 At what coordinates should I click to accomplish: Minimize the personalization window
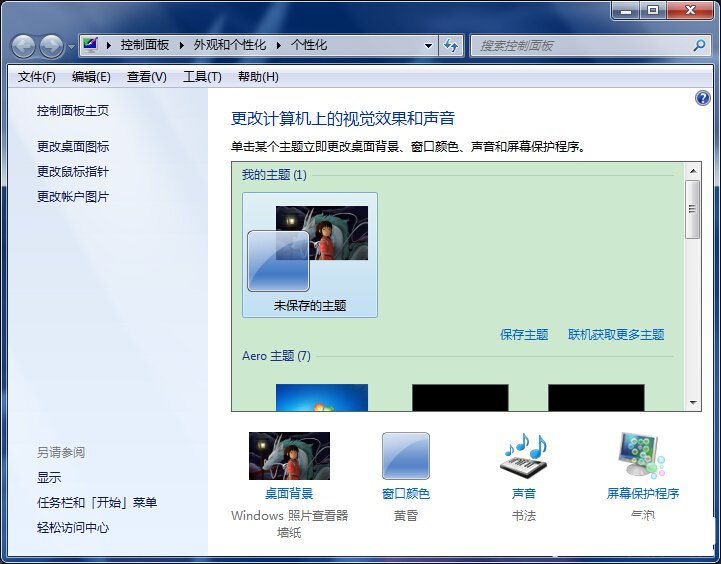tap(626, 10)
